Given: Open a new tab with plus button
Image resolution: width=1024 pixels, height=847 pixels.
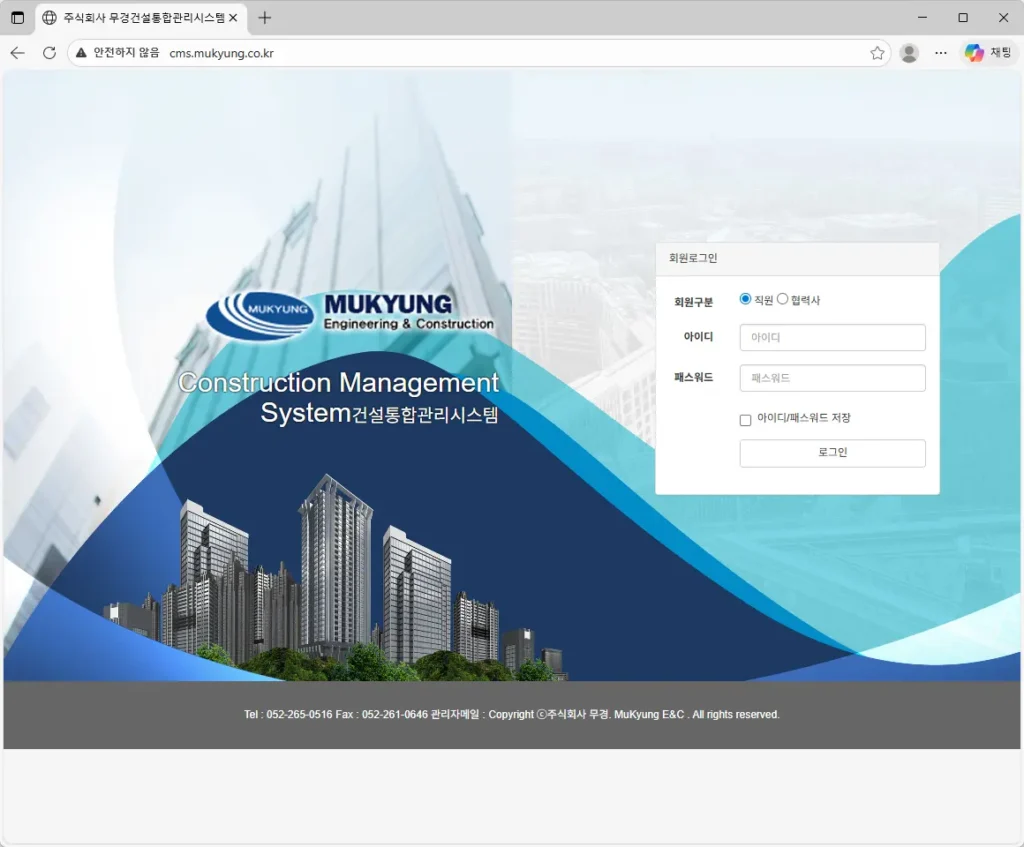Looking at the screenshot, I should [265, 18].
